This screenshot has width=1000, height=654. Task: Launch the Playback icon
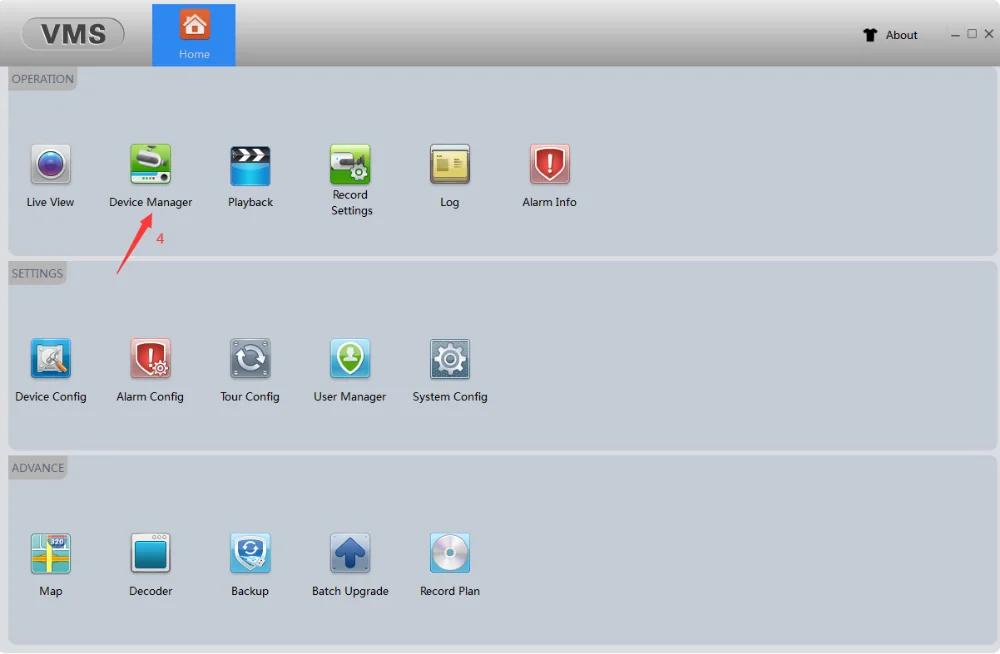[250, 165]
